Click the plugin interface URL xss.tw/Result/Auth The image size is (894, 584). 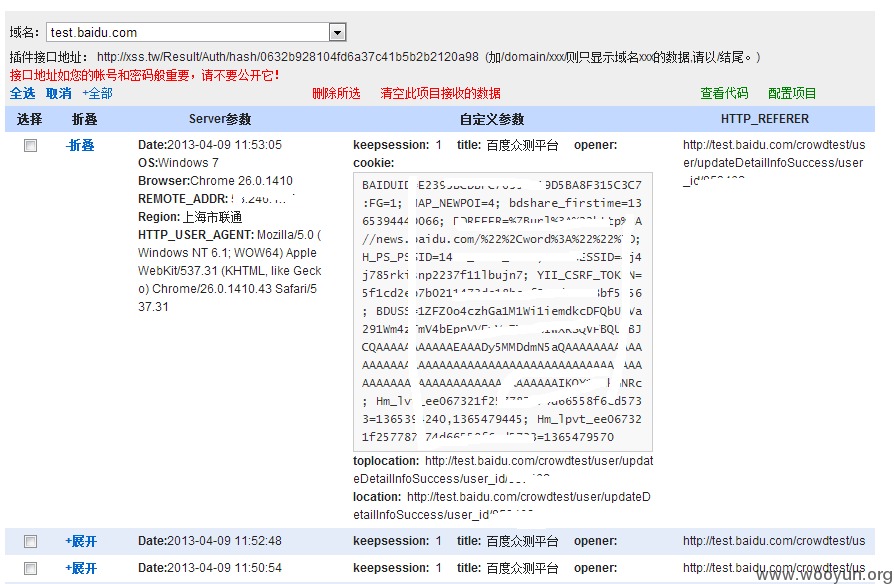(288, 57)
